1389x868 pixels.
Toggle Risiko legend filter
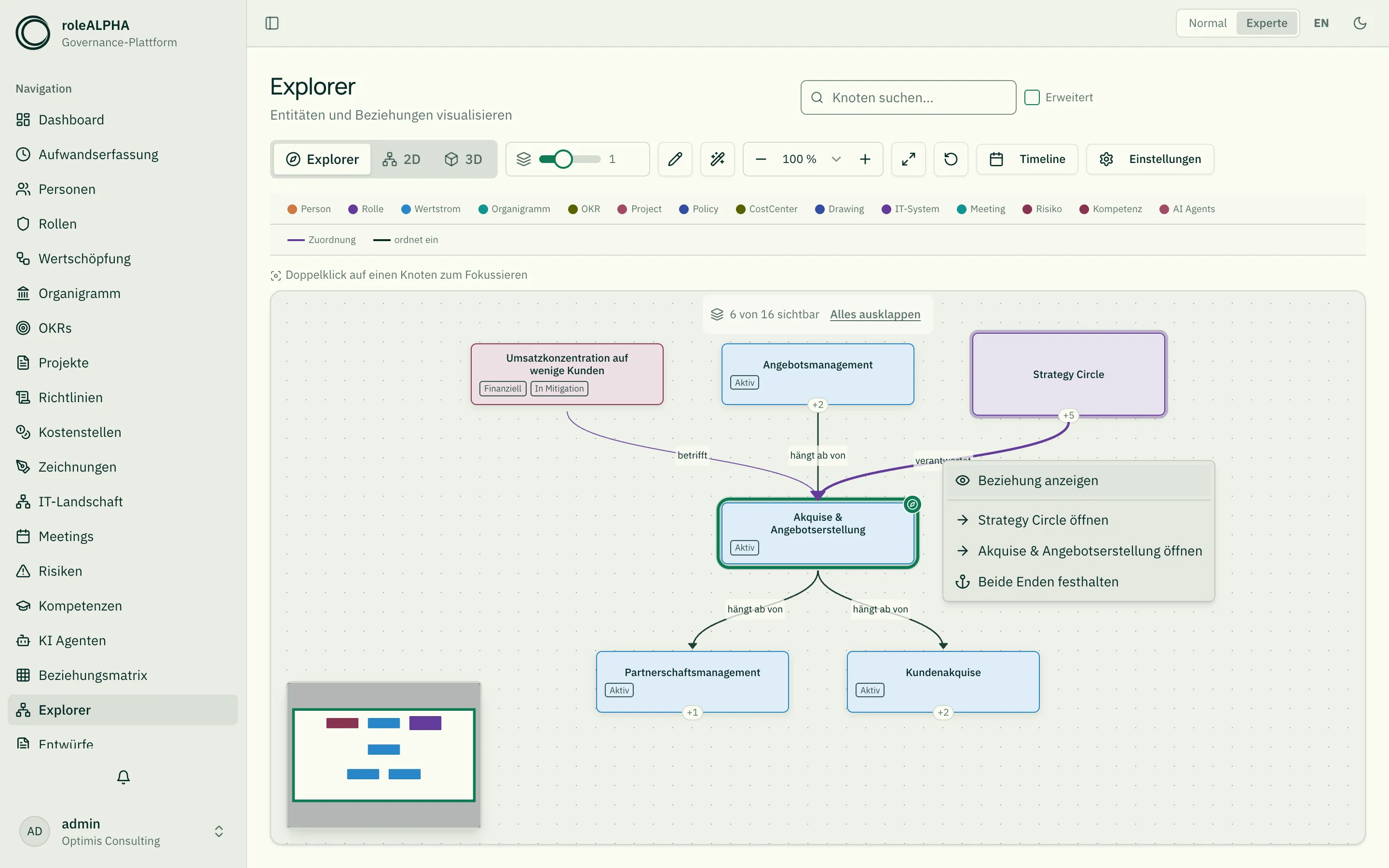click(1042, 209)
